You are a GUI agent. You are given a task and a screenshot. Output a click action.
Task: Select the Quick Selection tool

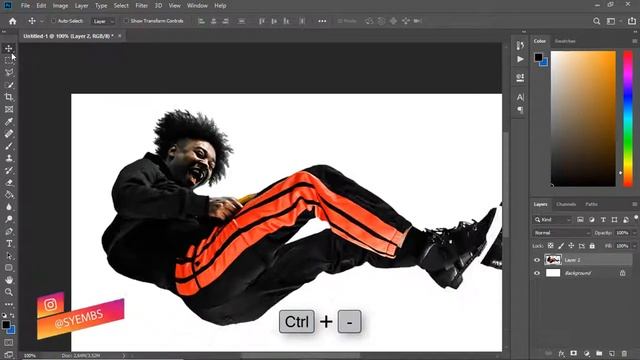click(x=9, y=85)
